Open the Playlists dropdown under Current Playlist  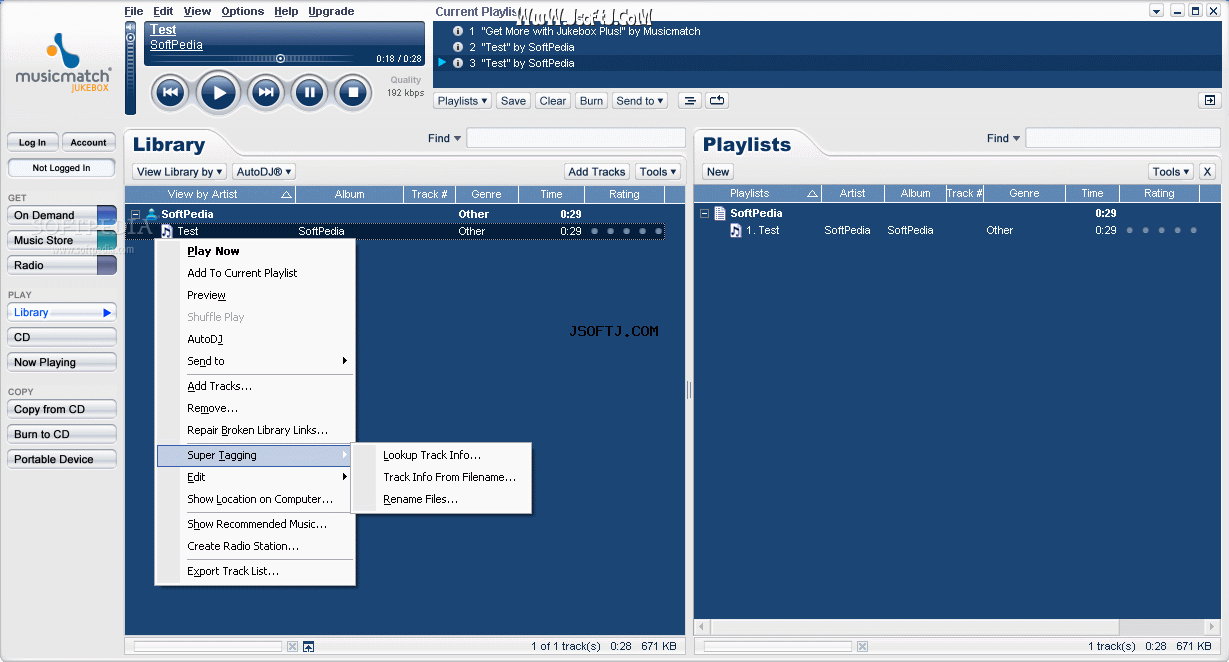463,100
